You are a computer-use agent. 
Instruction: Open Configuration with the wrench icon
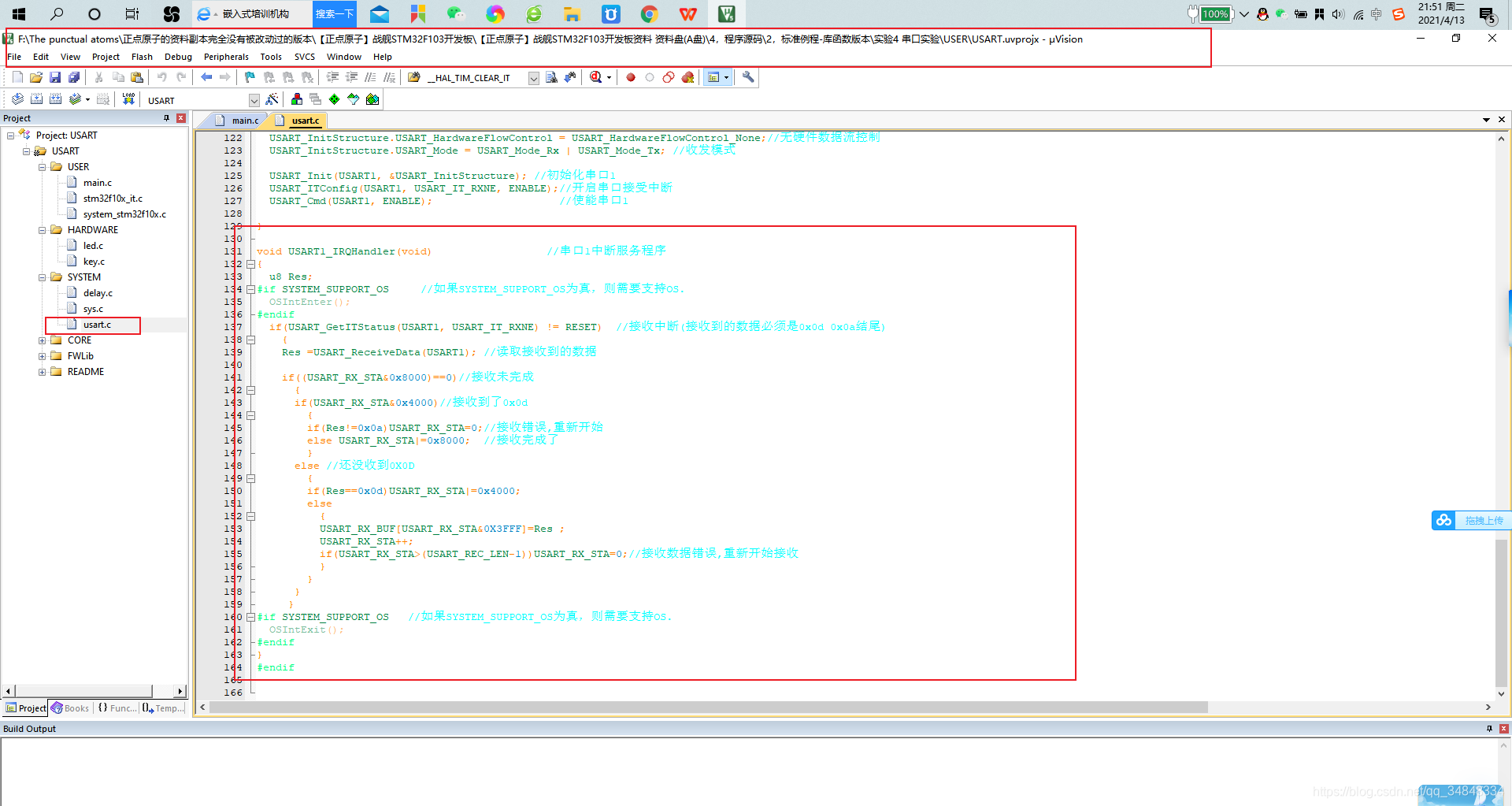(748, 77)
